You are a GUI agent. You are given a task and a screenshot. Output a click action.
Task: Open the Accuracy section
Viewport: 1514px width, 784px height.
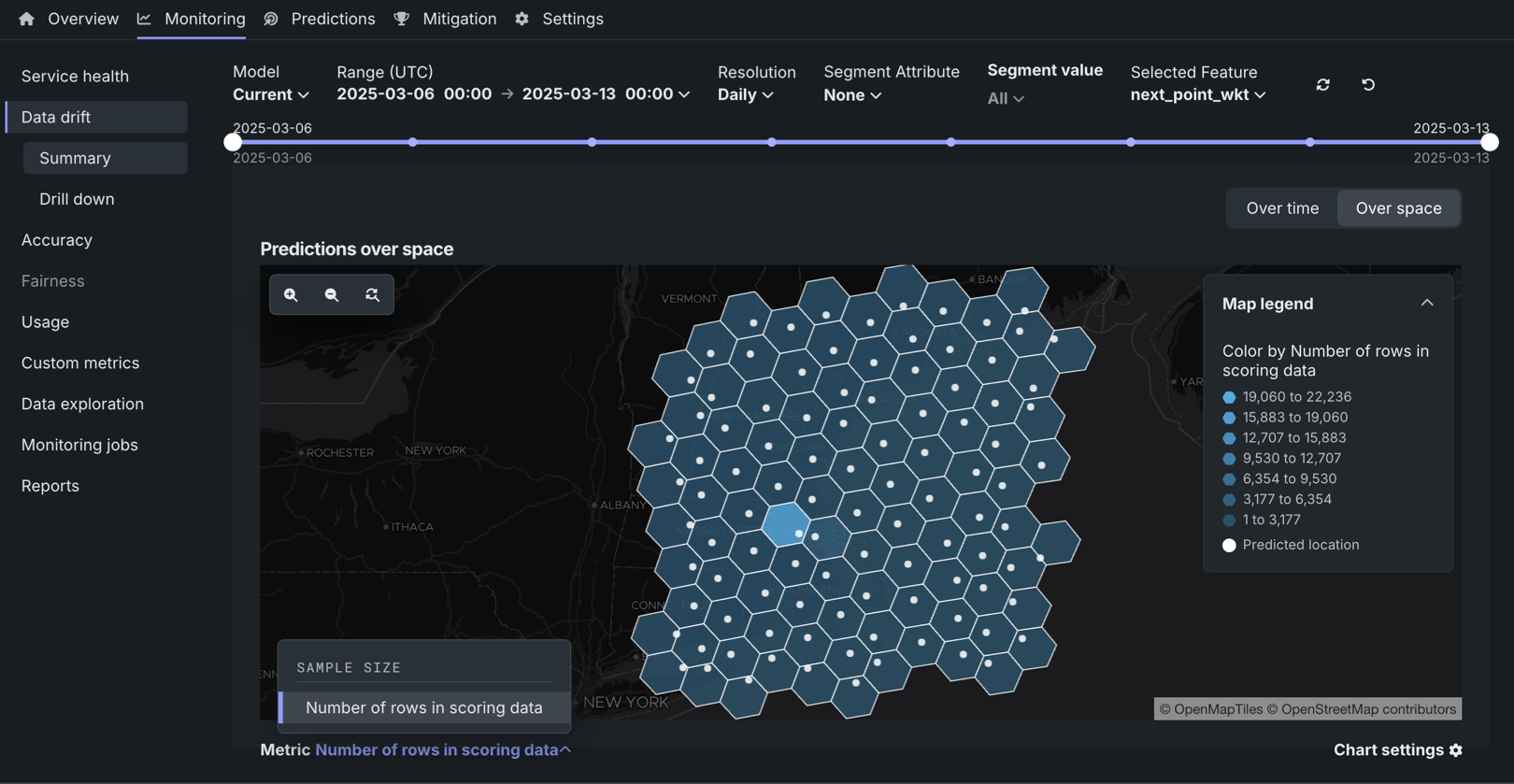[x=57, y=240]
